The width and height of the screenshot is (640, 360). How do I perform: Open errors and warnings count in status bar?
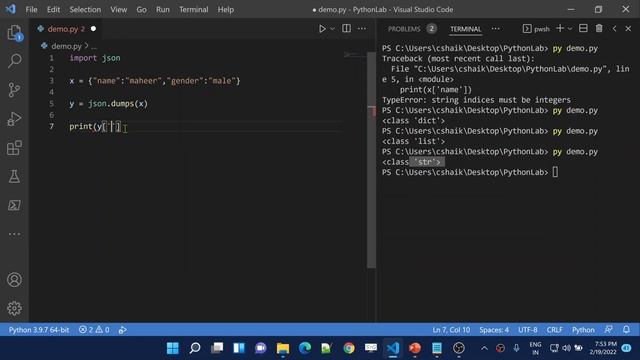[94, 330]
